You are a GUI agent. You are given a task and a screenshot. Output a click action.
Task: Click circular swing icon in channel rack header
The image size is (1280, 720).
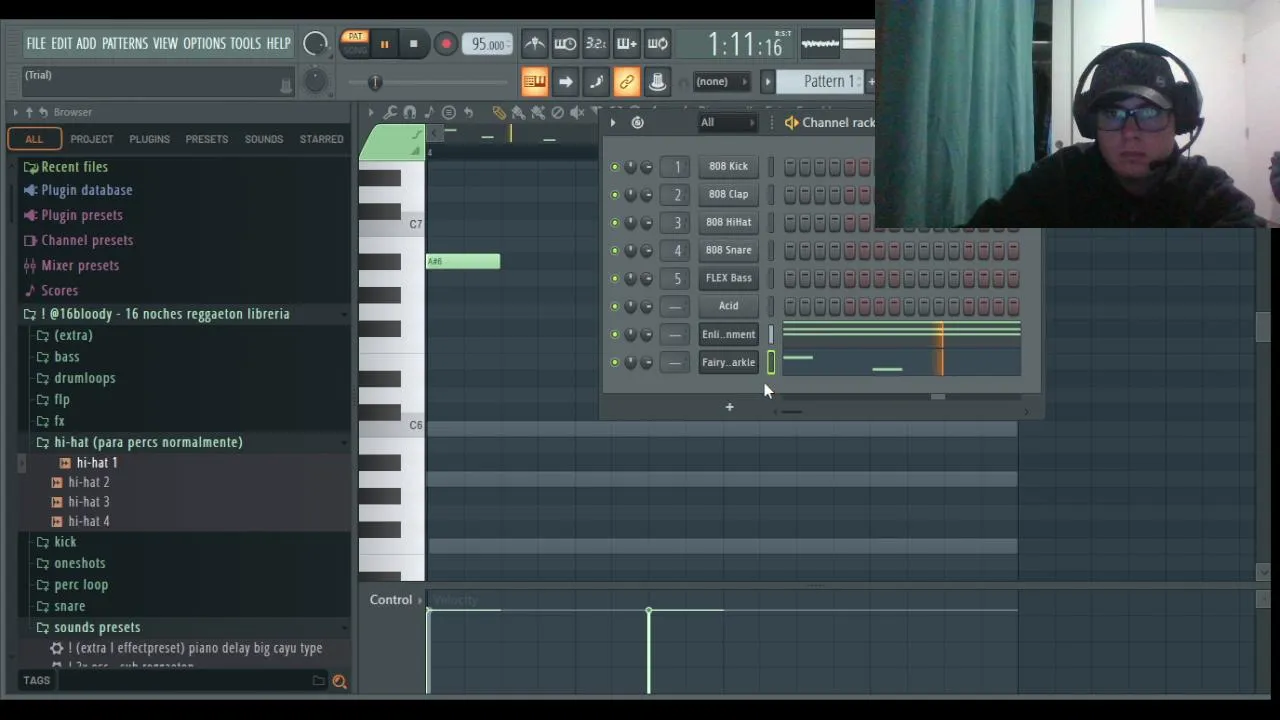(x=637, y=122)
